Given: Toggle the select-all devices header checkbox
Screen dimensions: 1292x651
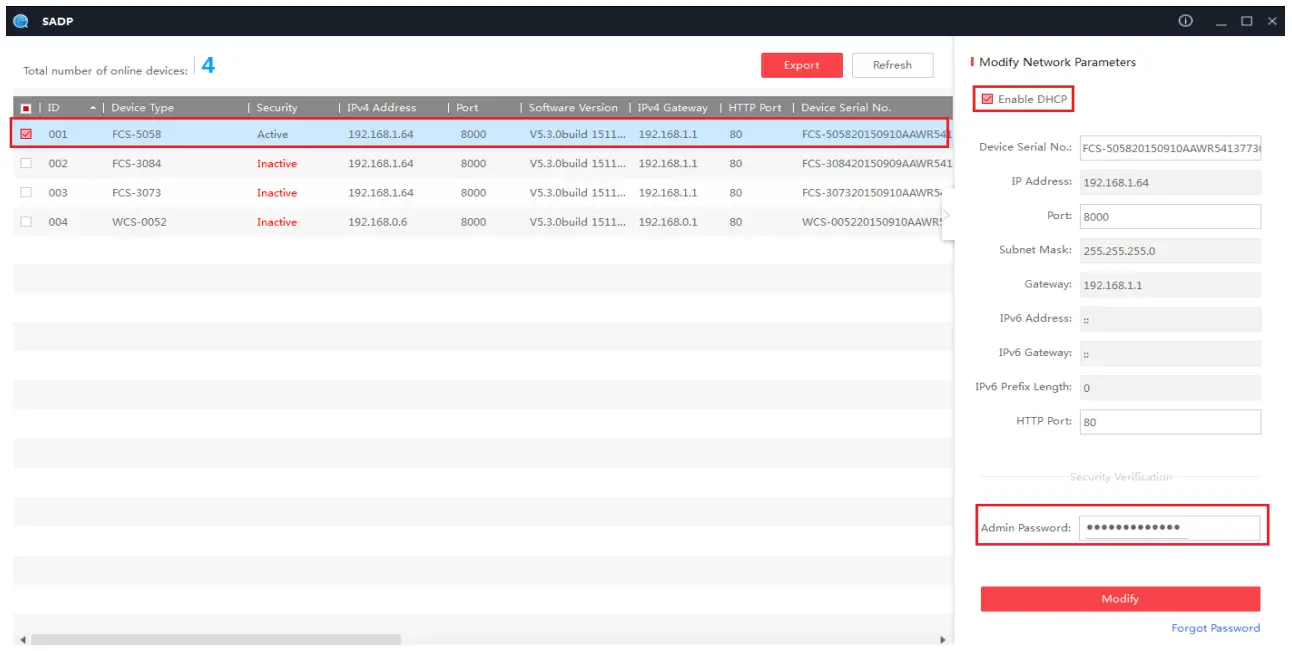Looking at the screenshot, I should 26,108.
